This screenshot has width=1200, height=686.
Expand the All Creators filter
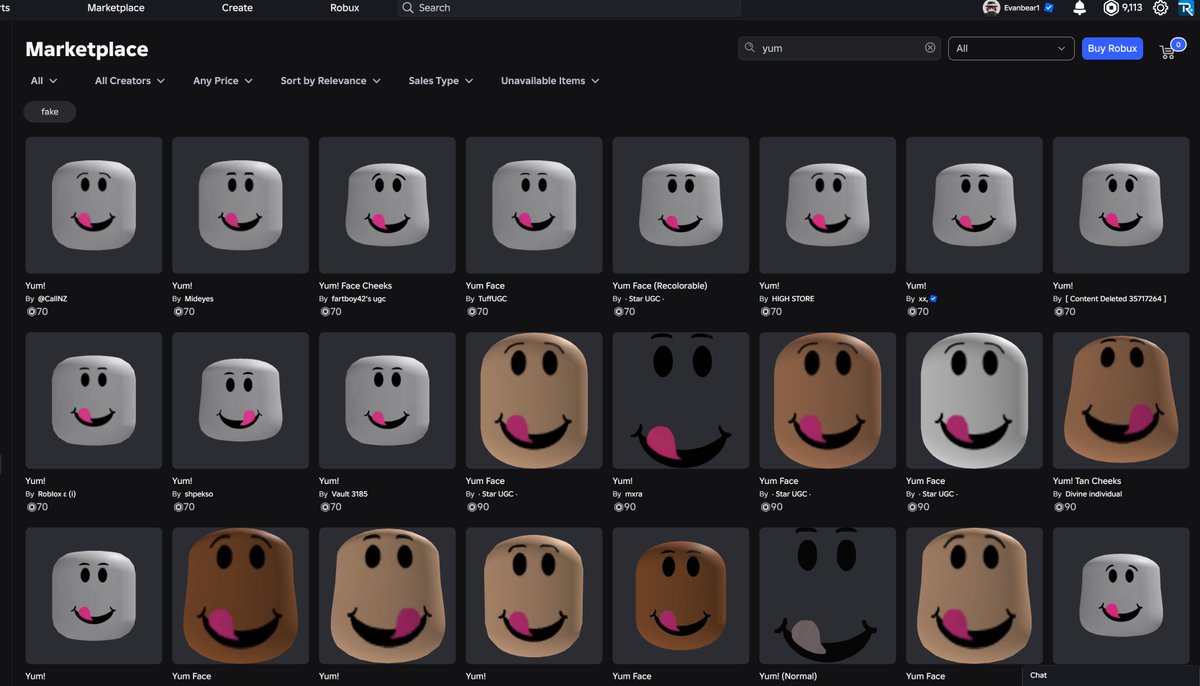click(129, 81)
